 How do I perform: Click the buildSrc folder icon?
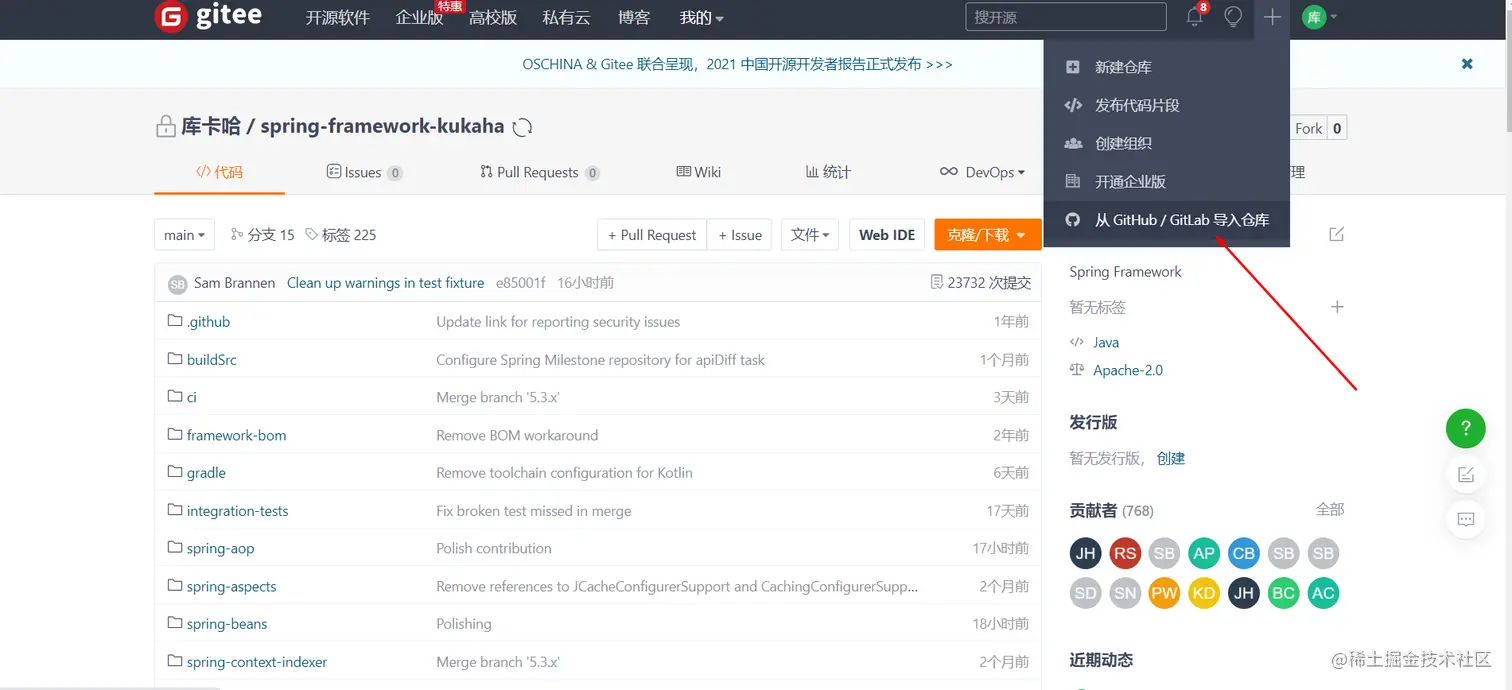click(175, 359)
